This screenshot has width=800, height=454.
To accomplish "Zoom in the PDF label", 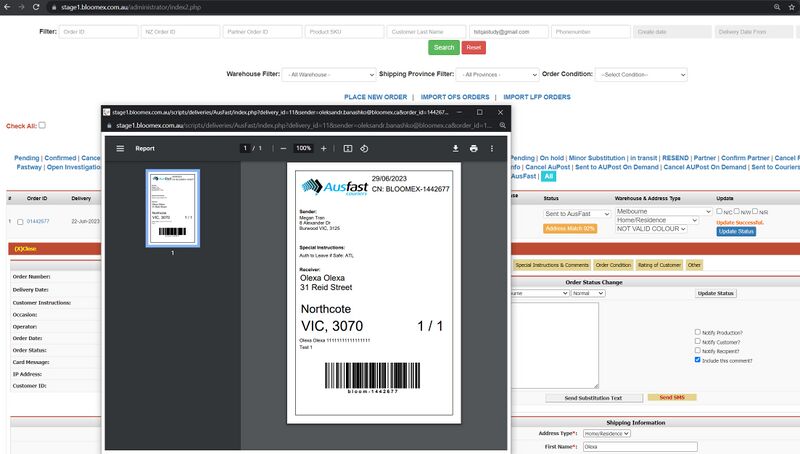I will [323, 148].
